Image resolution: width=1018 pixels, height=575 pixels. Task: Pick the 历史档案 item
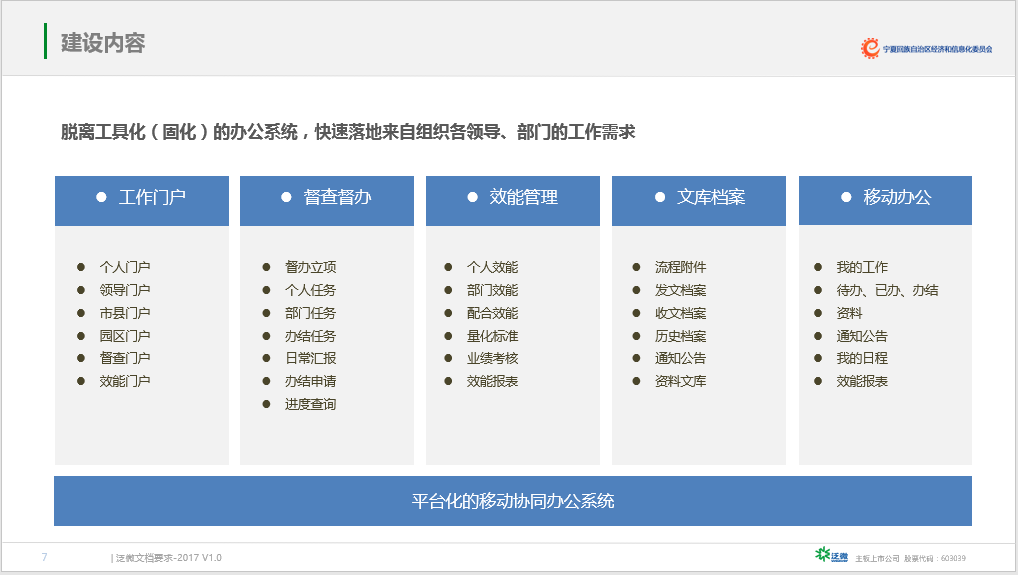pyautogui.click(x=680, y=336)
